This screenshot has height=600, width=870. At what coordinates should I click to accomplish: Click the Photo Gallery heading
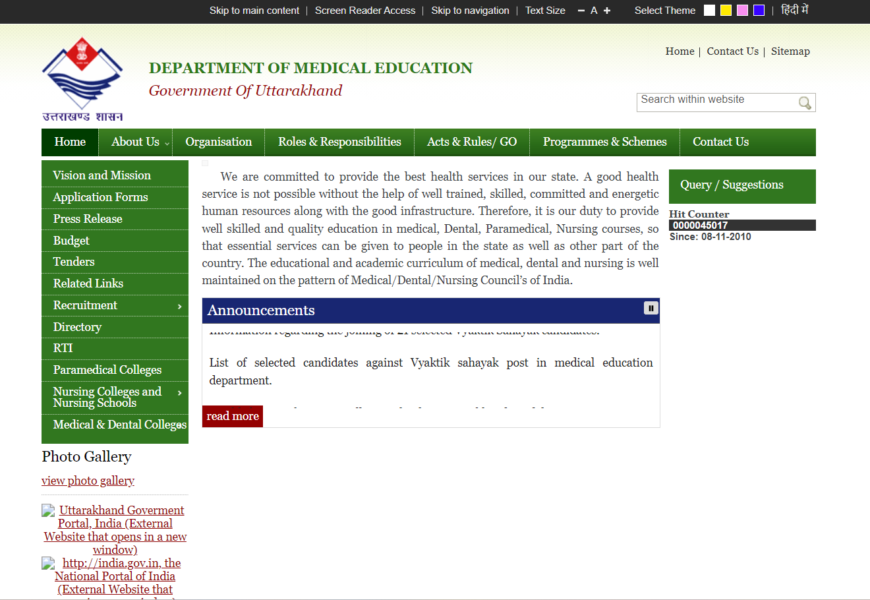[87, 457]
